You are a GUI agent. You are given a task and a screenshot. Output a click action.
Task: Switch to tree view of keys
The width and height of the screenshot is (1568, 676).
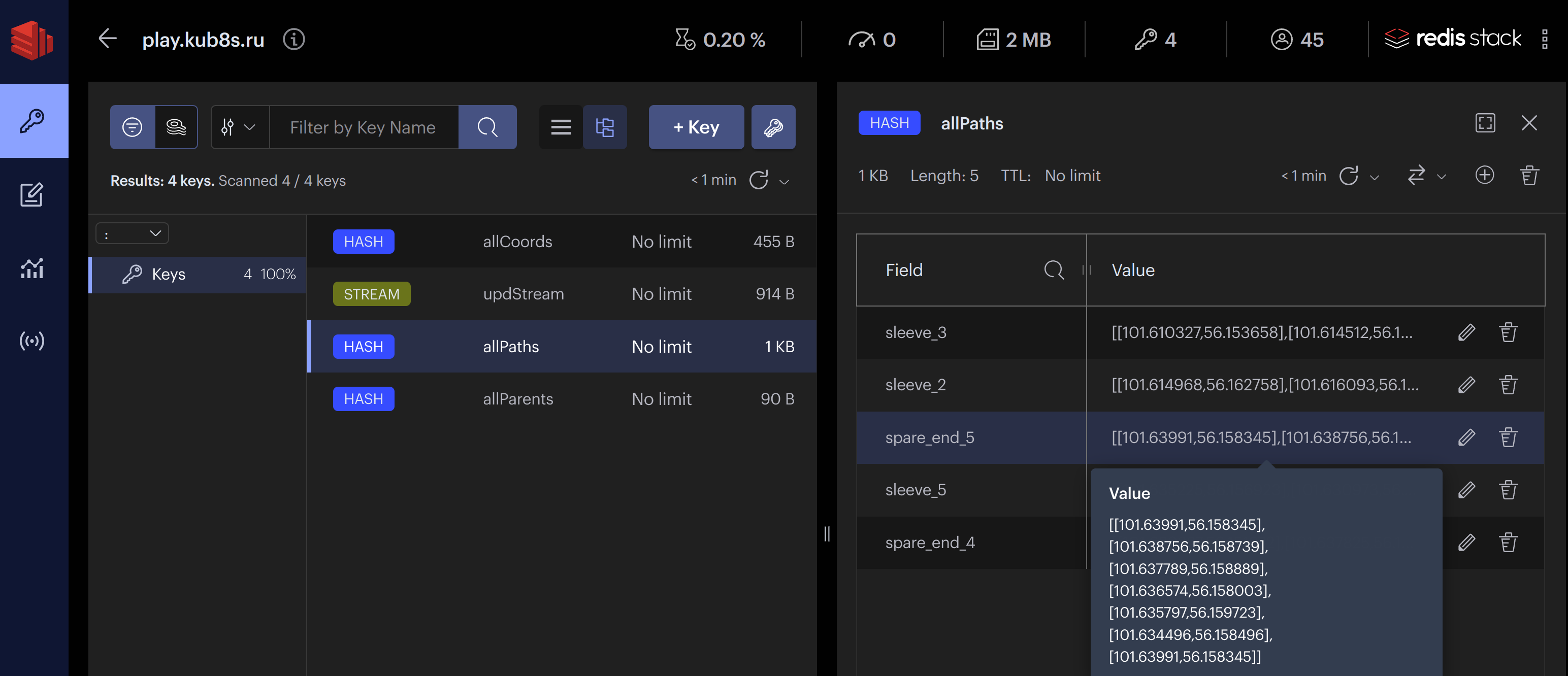(605, 126)
